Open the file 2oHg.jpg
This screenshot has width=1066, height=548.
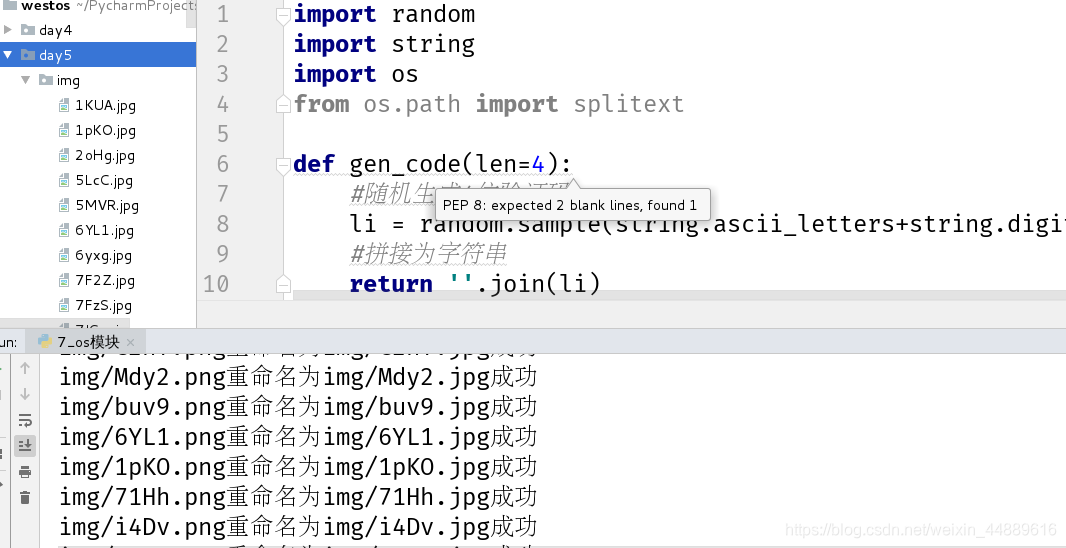pos(105,156)
